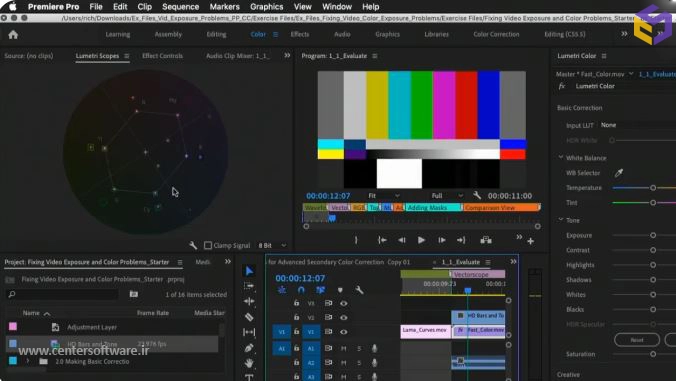Select the Razor tool
Image resolution: width=676 pixels, height=381 pixels.
click(249, 317)
